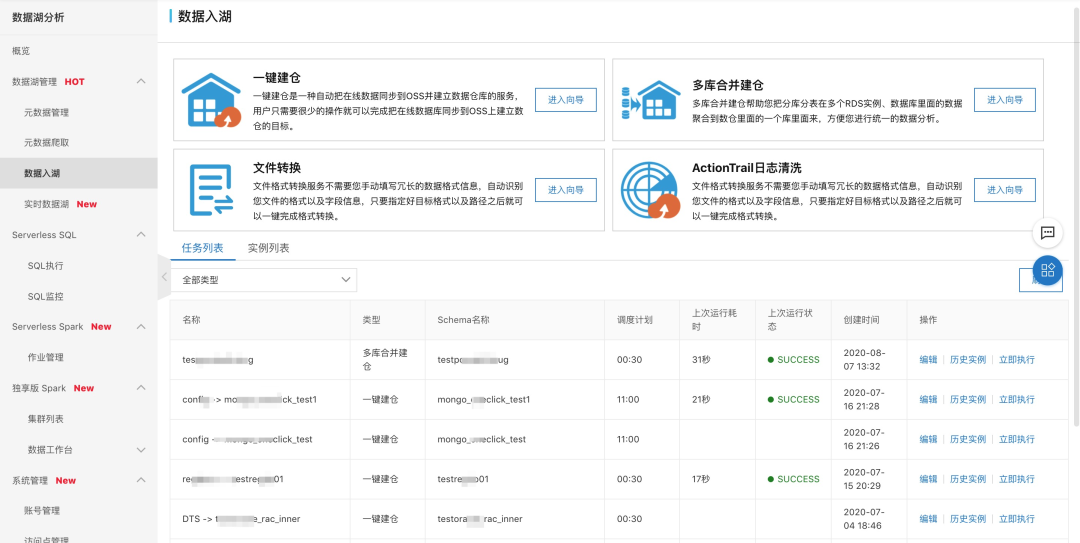Image resolution: width=1080 pixels, height=543 pixels.
Task: Open the 全部类型 type filter dropdown
Action: pos(263,280)
